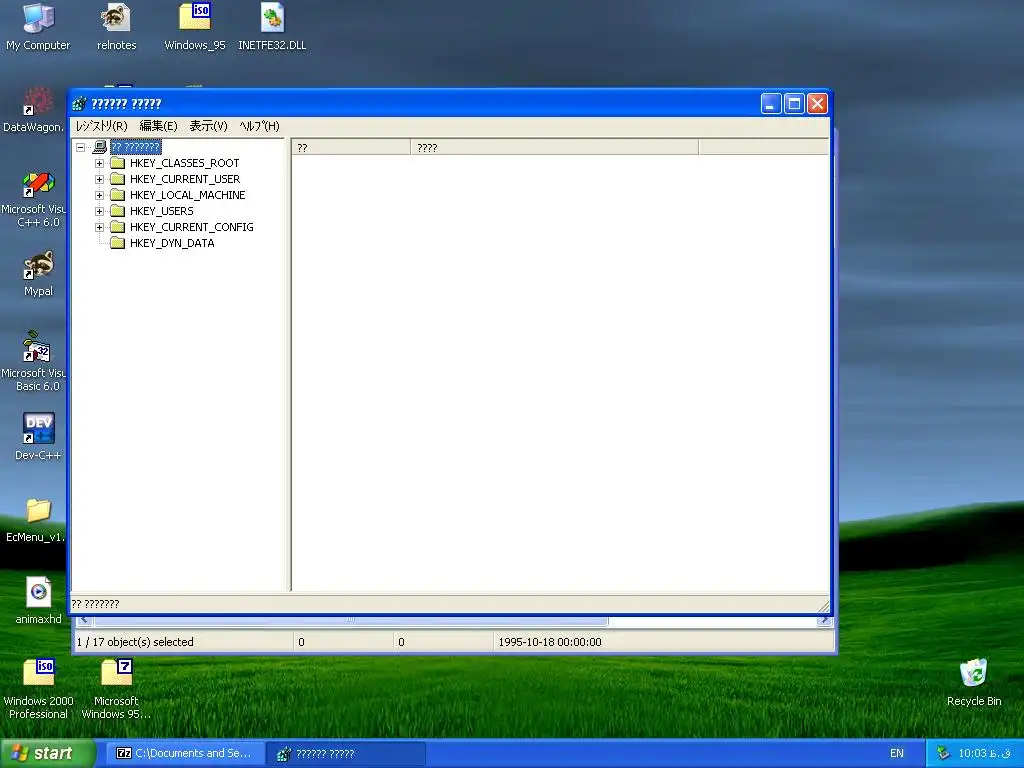The width and height of the screenshot is (1024, 768).
Task: Collapse the root computer node
Action: [x=80, y=148]
